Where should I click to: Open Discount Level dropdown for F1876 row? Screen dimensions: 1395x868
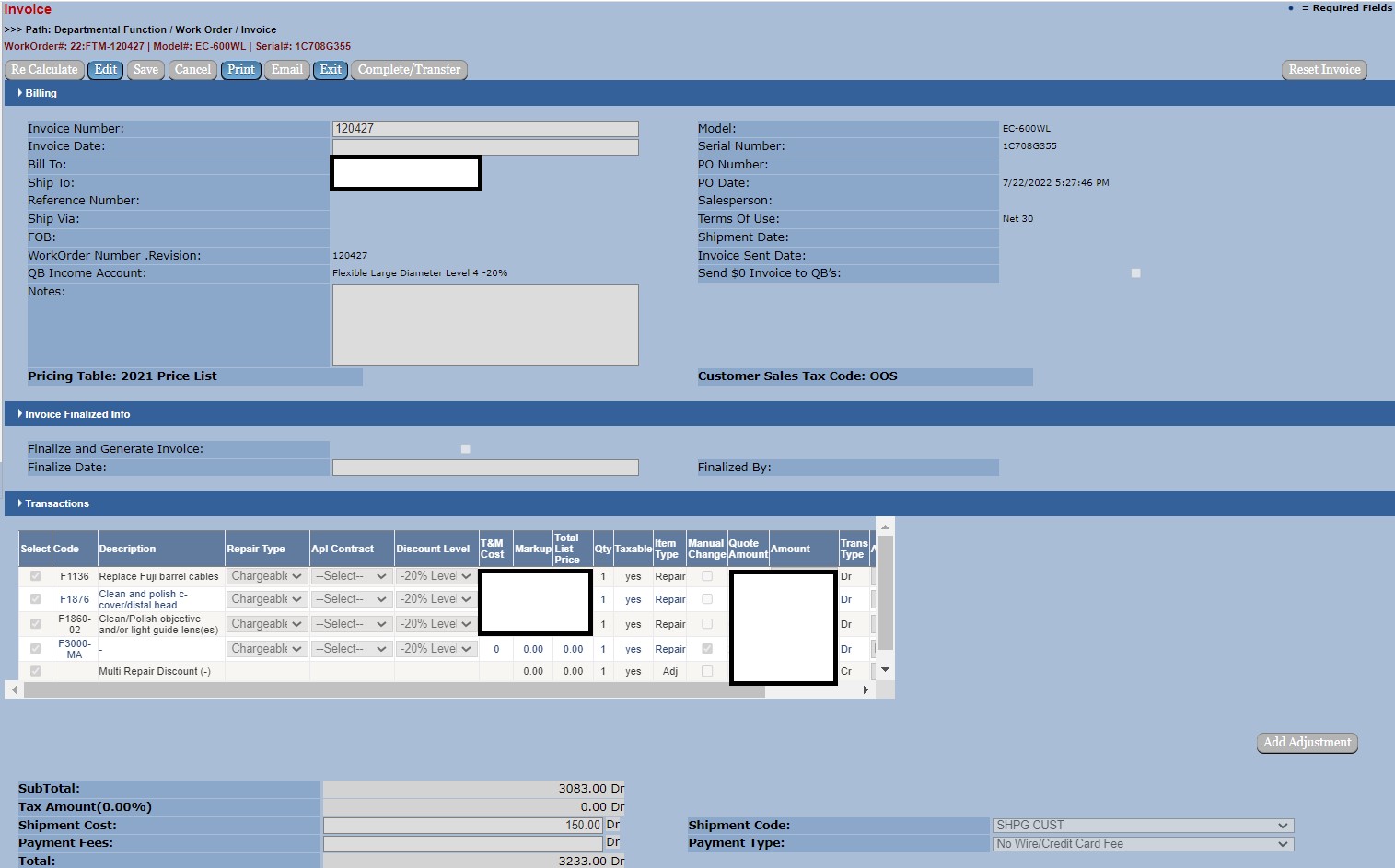coord(436,599)
